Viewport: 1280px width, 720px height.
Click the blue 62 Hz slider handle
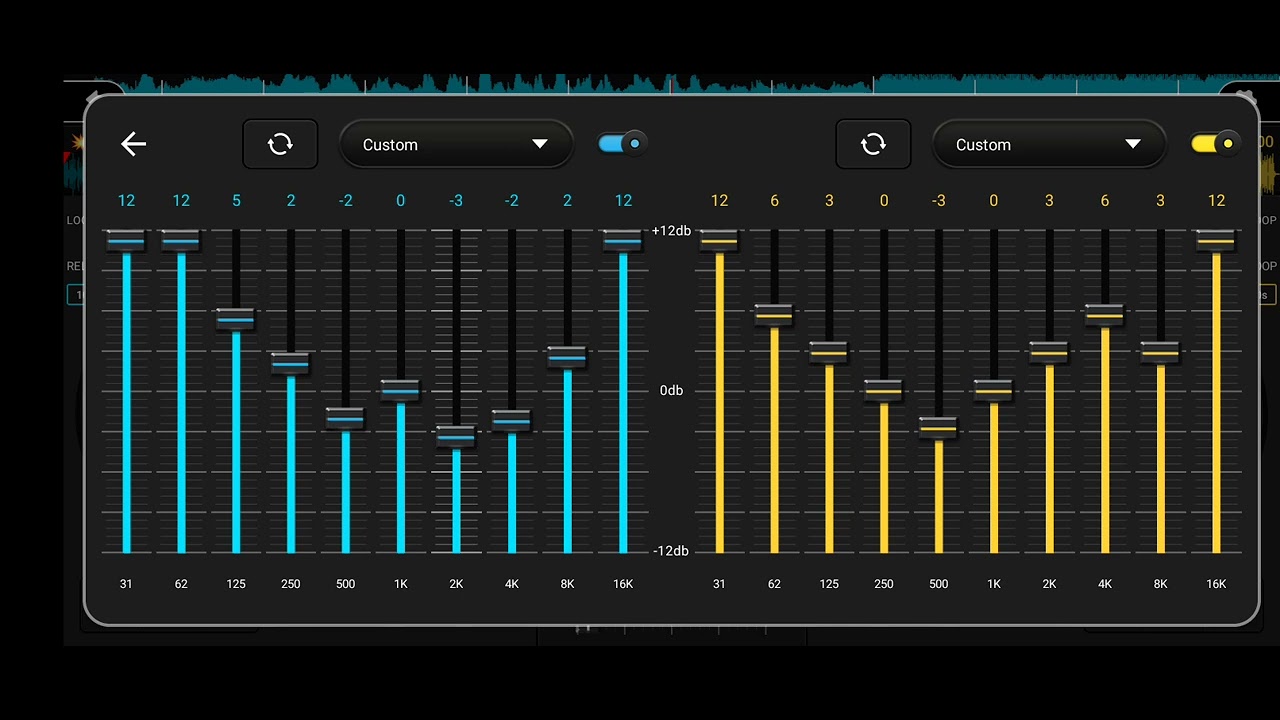pos(181,241)
